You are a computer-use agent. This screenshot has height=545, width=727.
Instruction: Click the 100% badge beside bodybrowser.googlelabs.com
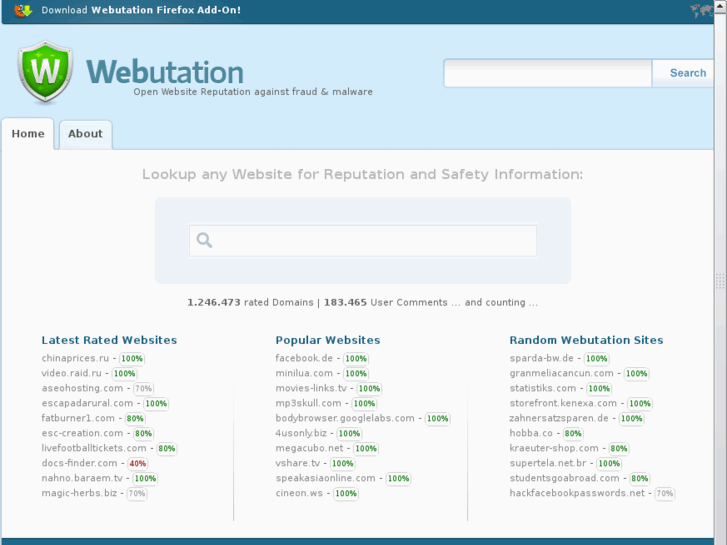438,418
